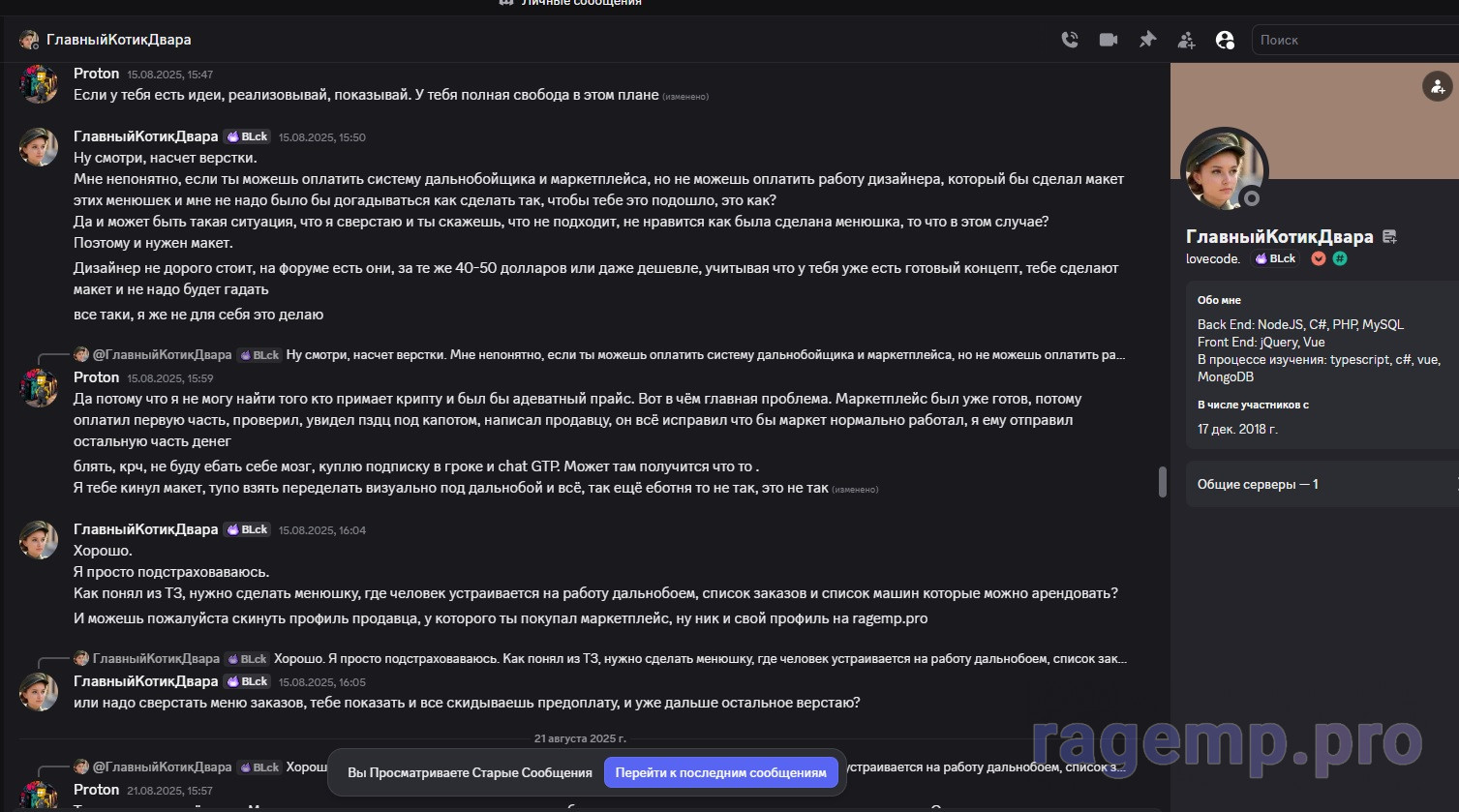Toggle the user profile side panel

click(1225, 40)
